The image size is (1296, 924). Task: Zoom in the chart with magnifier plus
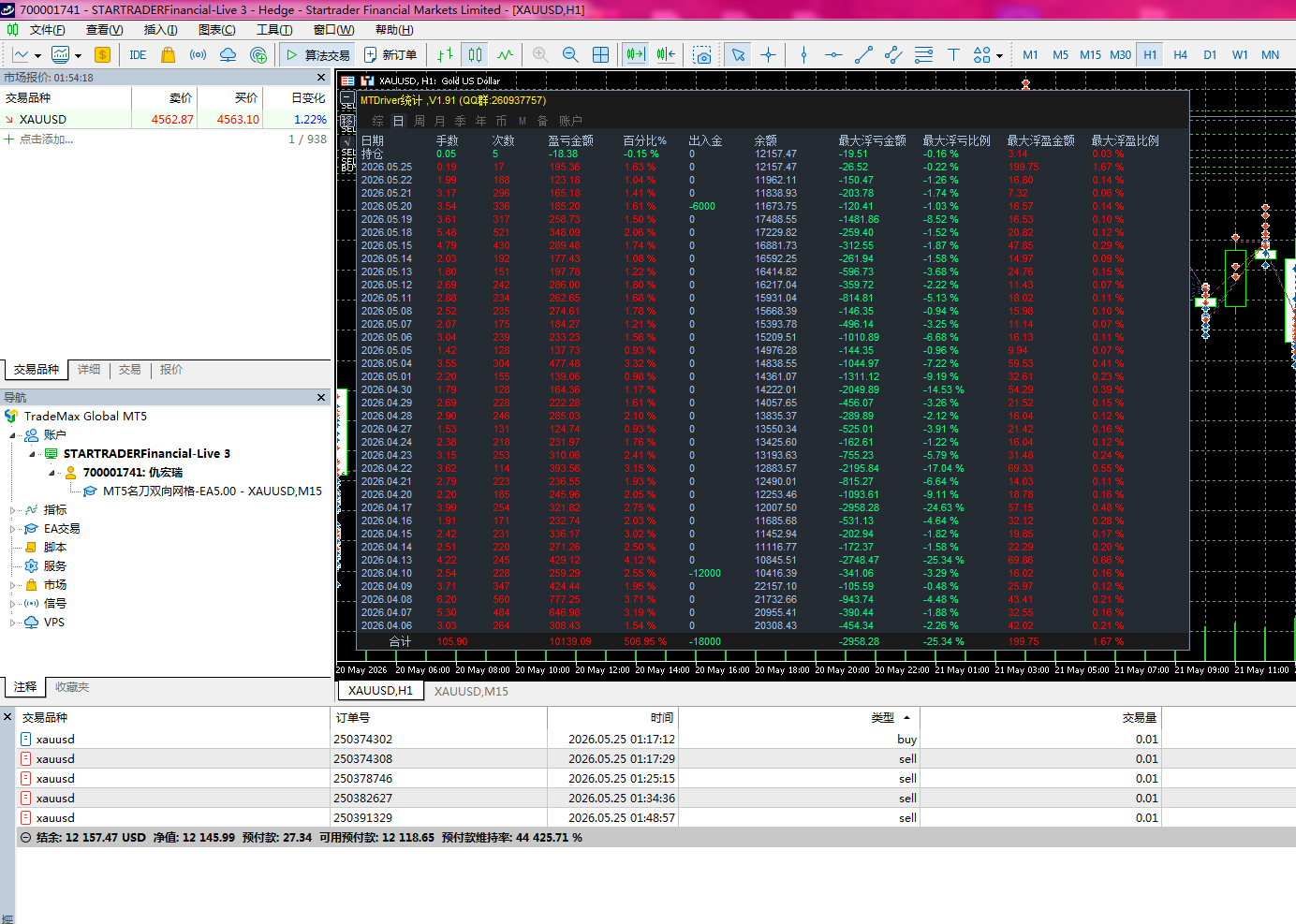tap(540, 54)
